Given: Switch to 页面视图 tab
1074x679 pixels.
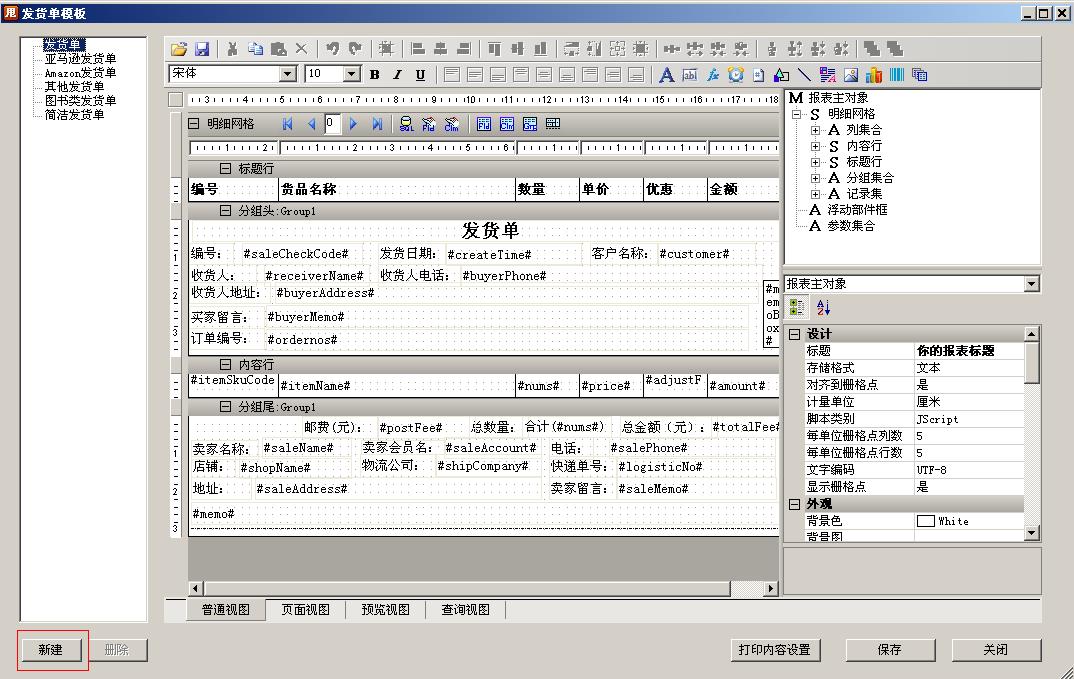Looking at the screenshot, I should [305, 610].
